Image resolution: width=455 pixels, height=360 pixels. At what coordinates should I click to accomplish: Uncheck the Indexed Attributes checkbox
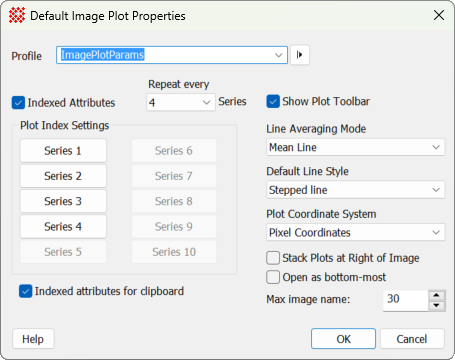click(18, 103)
